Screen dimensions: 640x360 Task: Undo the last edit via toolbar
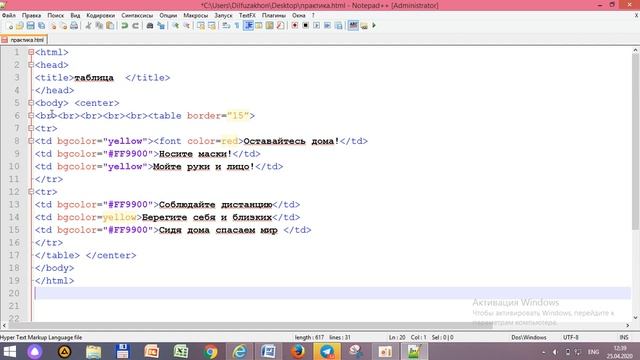pos(124,26)
